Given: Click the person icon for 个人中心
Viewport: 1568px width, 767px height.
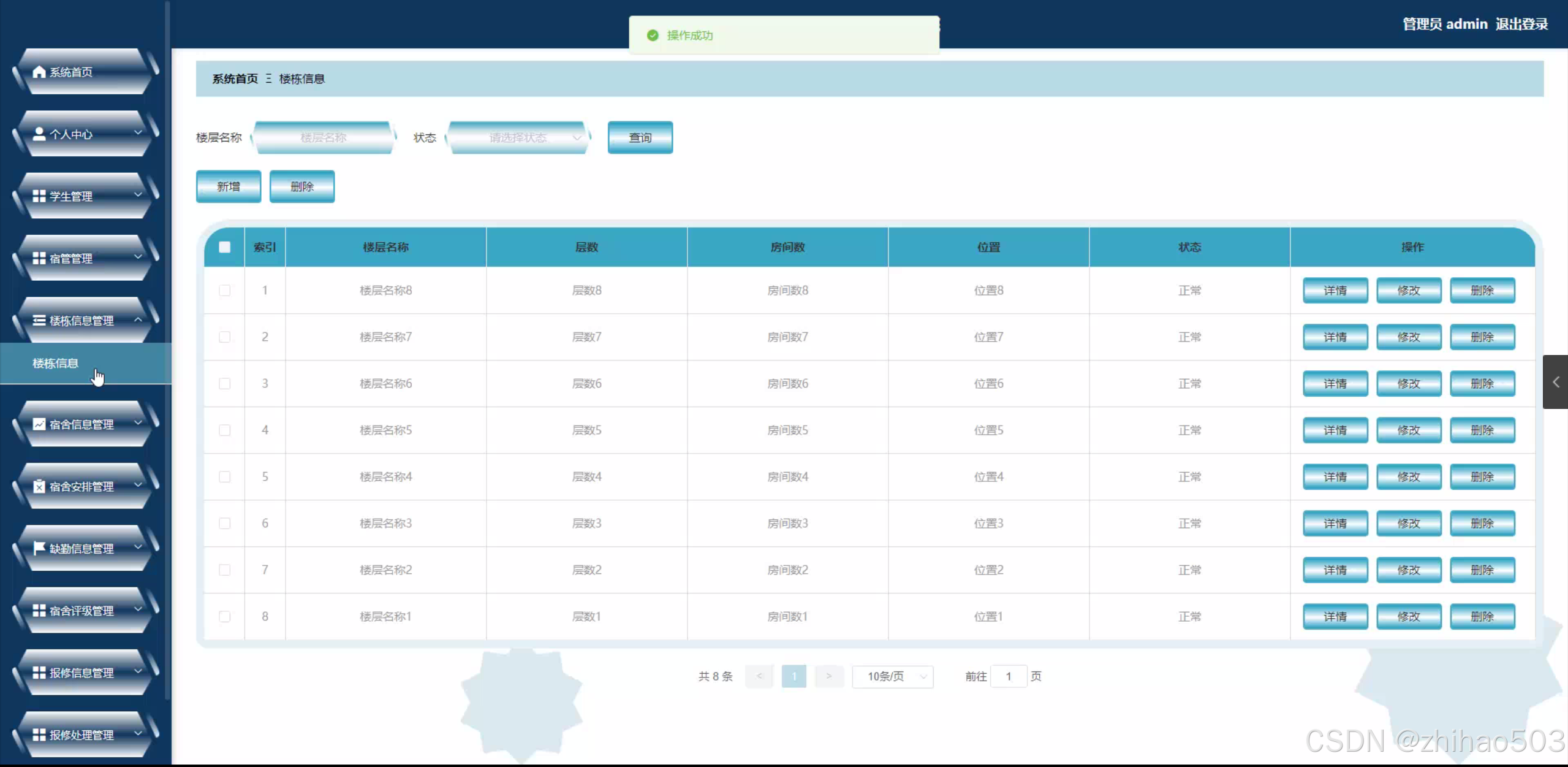Looking at the screenshot, I should point(39,134).
